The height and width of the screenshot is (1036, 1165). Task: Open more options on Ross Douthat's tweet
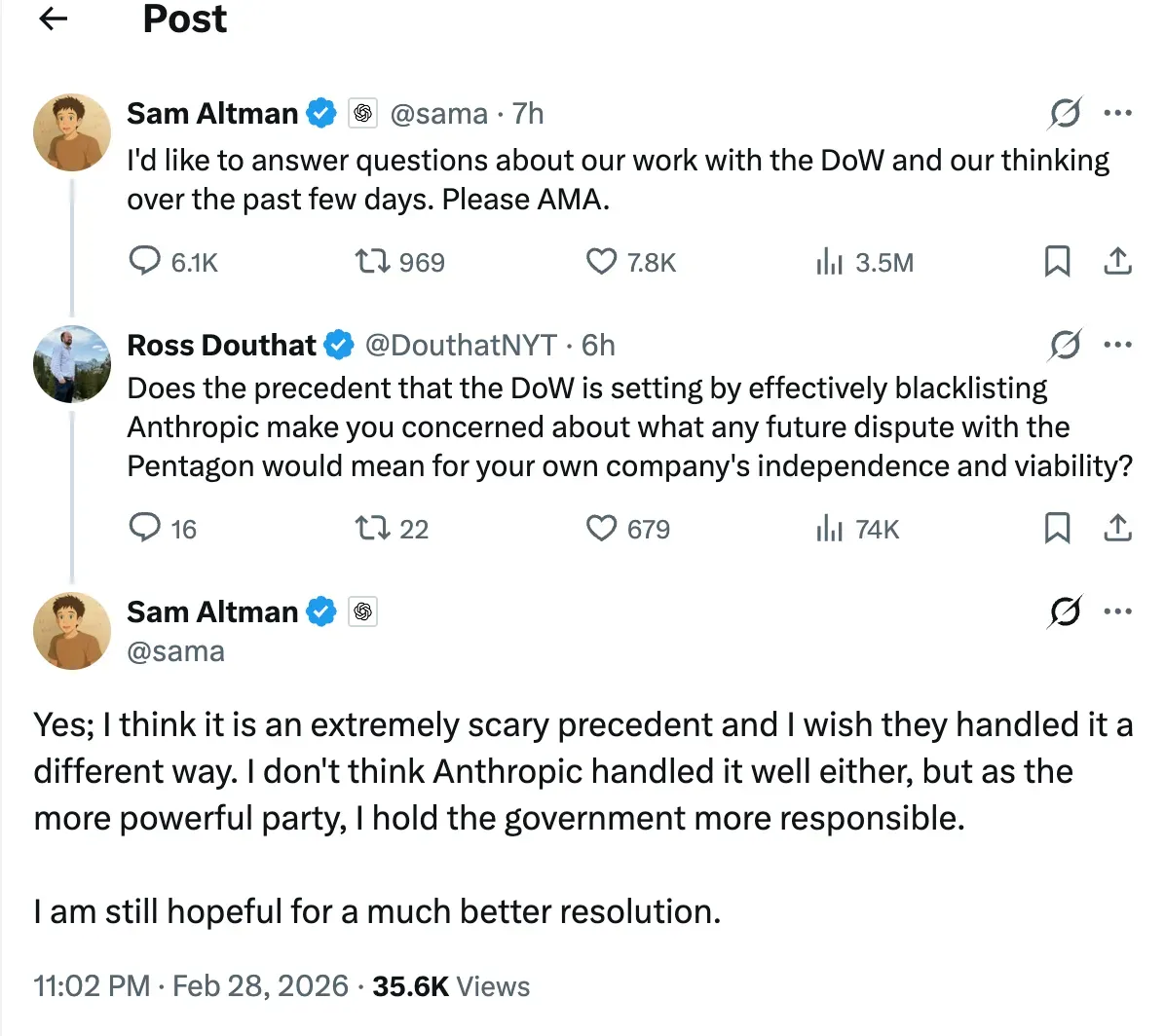point(1117,346)
